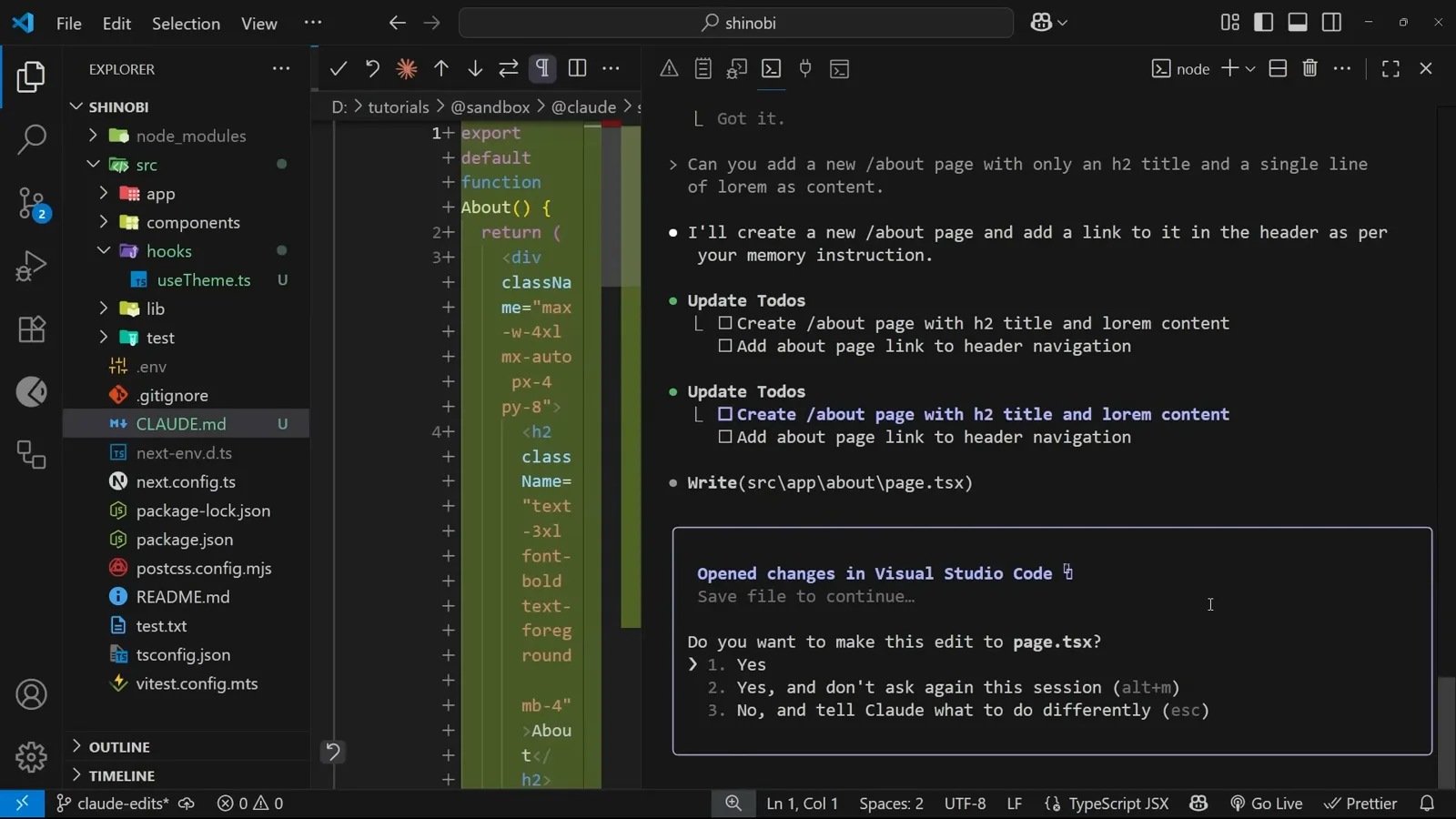This screenshot has width=1456, height=819.
Task: Collapse the SHINOBI root folder
Action: click(76, 106)
